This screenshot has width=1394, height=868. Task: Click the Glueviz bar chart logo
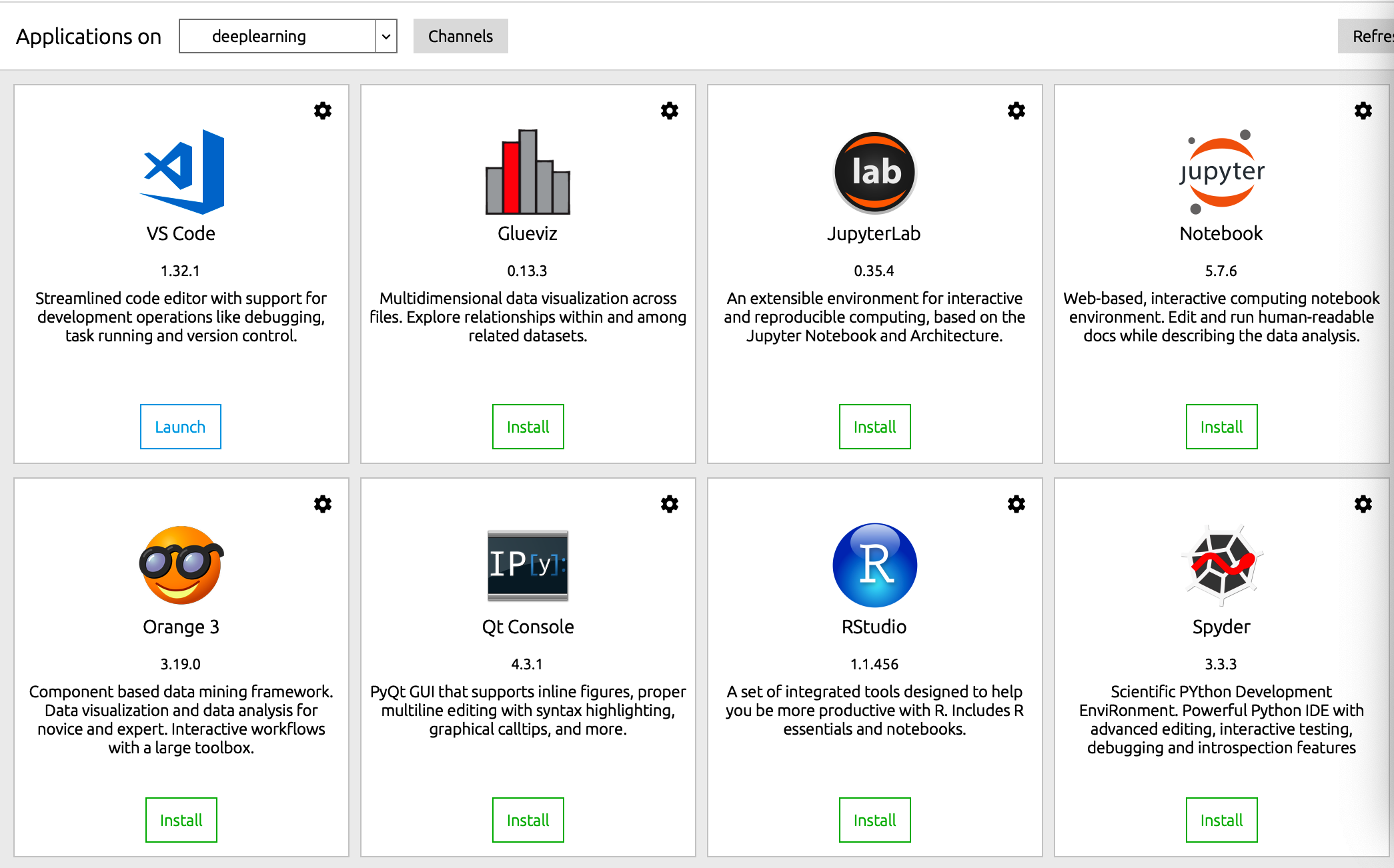coord(528,172)
